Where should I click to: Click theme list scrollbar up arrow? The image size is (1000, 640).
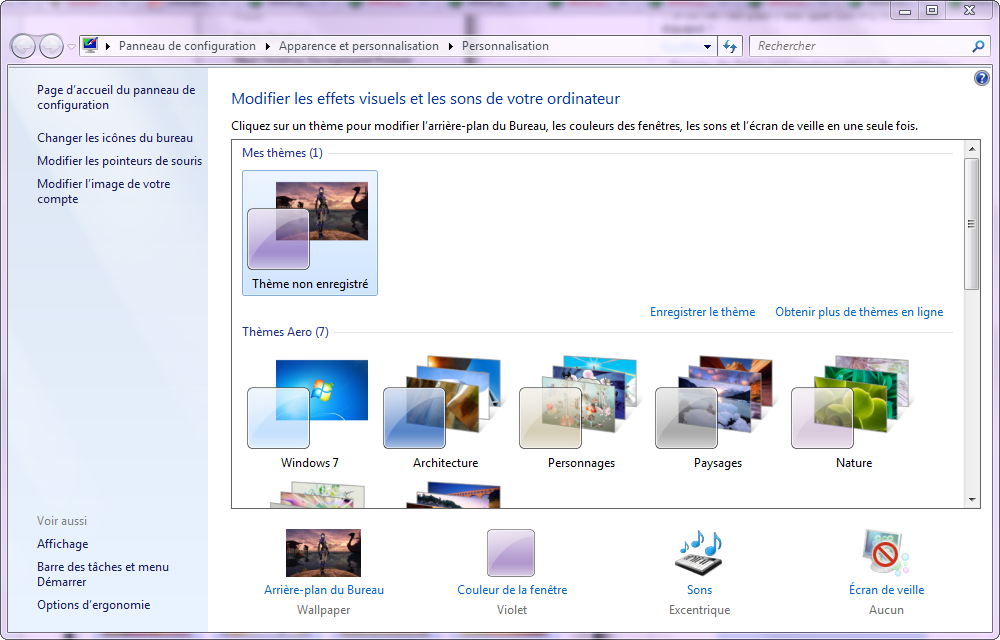coord(972,149)
